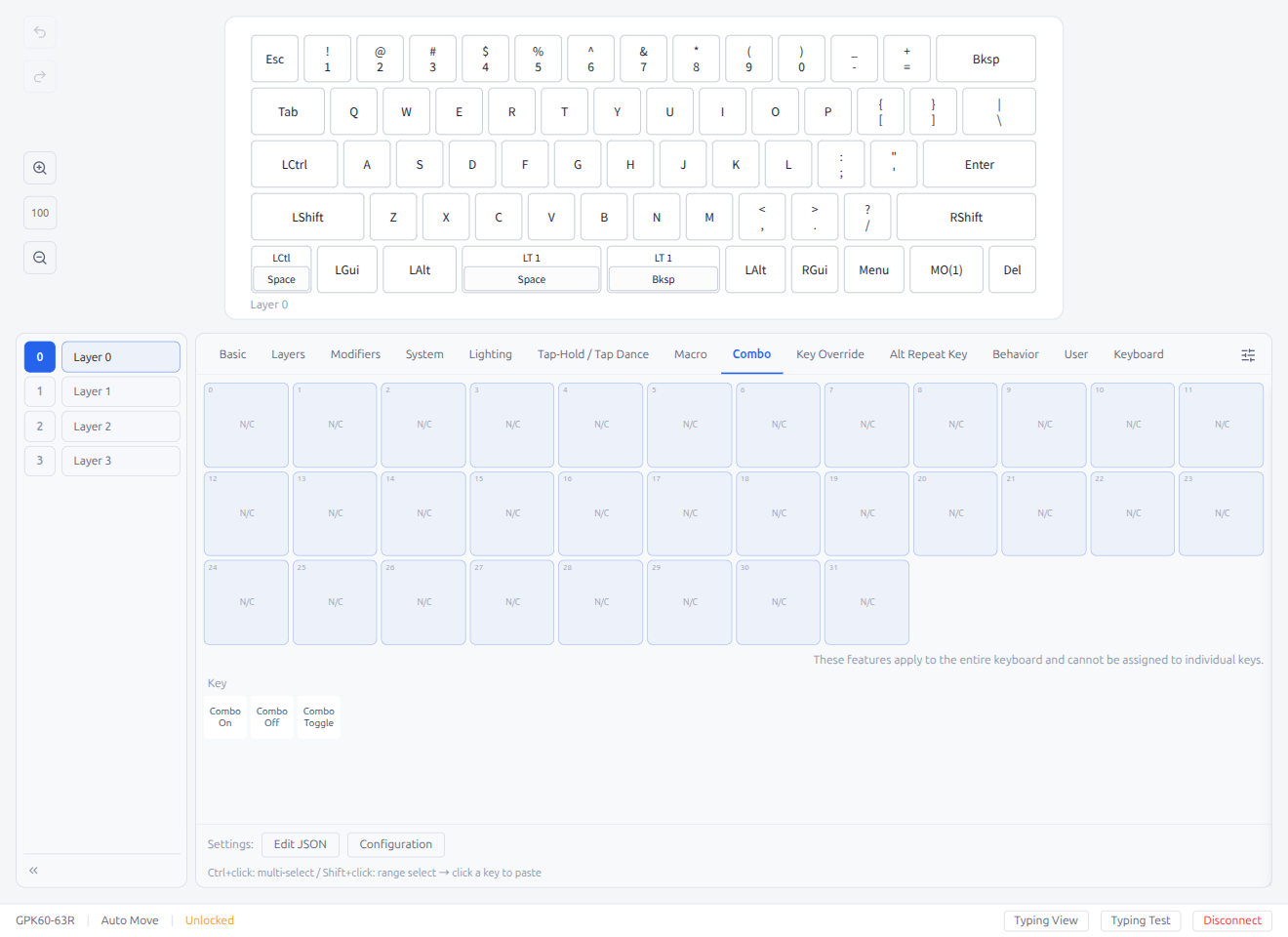This screenshot has height=937, width=1288.
Task: Zoom out using the magnifier minus icon
Action: (39, 257)
